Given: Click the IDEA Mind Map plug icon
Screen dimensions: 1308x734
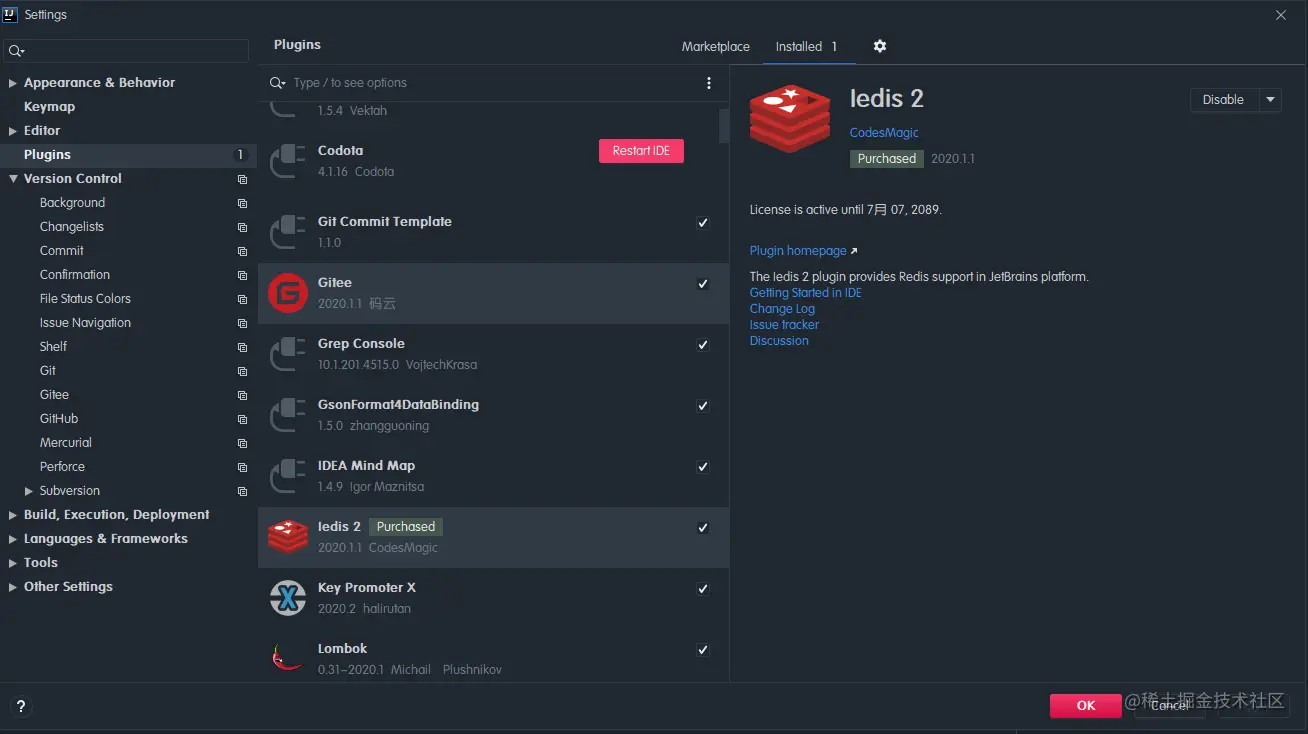Looking at the screenshot, I should pos(288,476).
